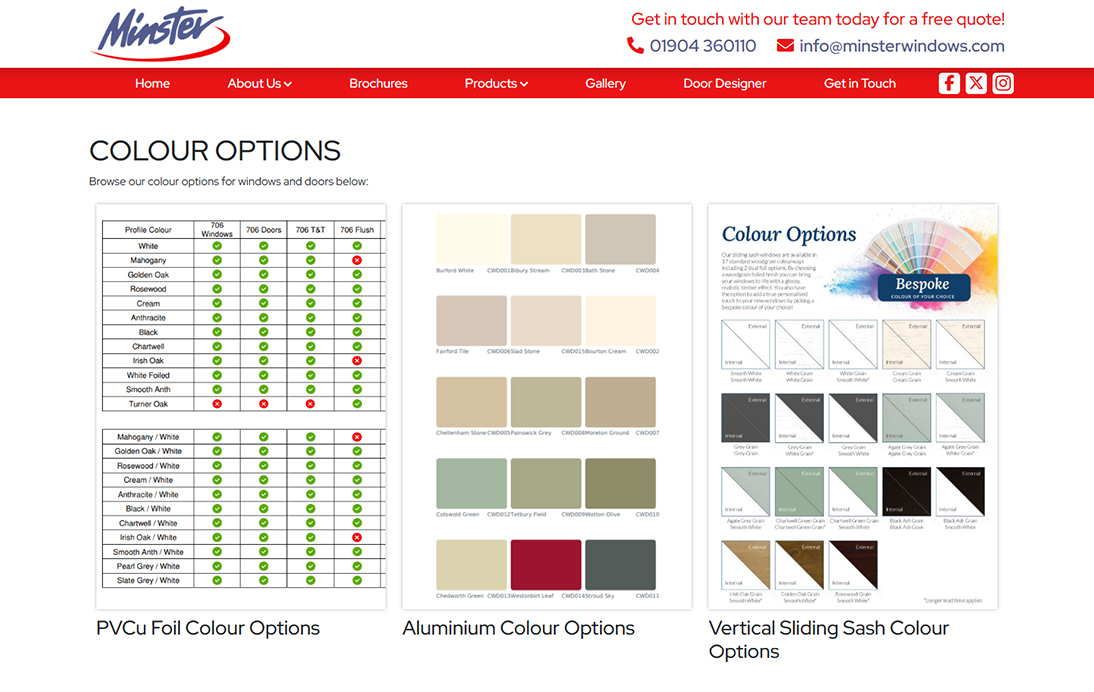The width and height of the screenshot is (1094, 692).
Task: Open the Aluminium colour swatches thumbnail
Action: tap(547, 406)
